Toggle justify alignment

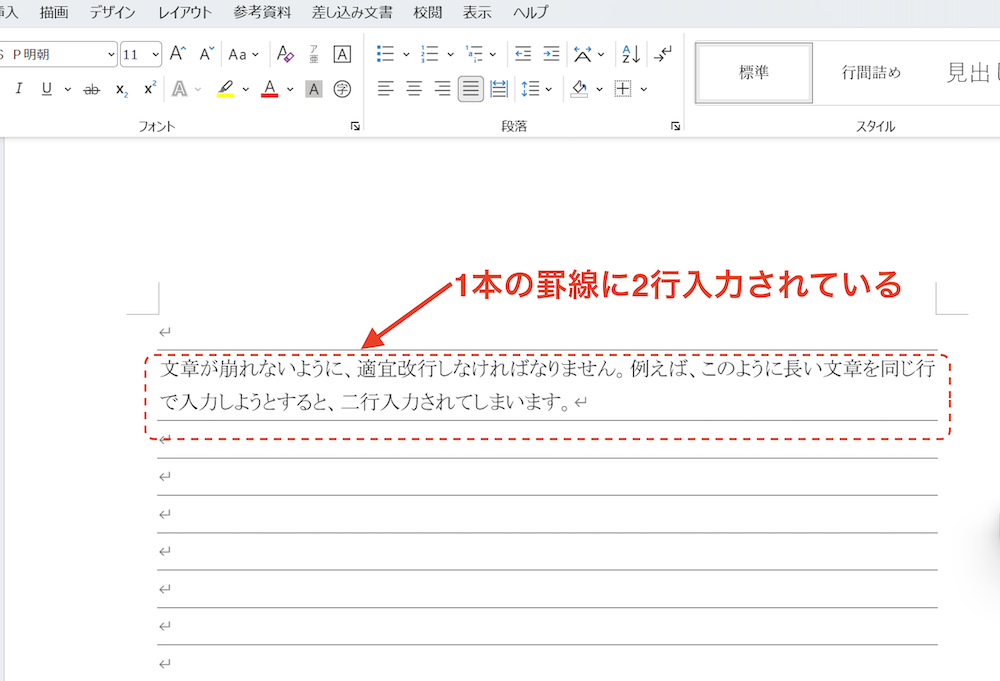coord(471,89)
